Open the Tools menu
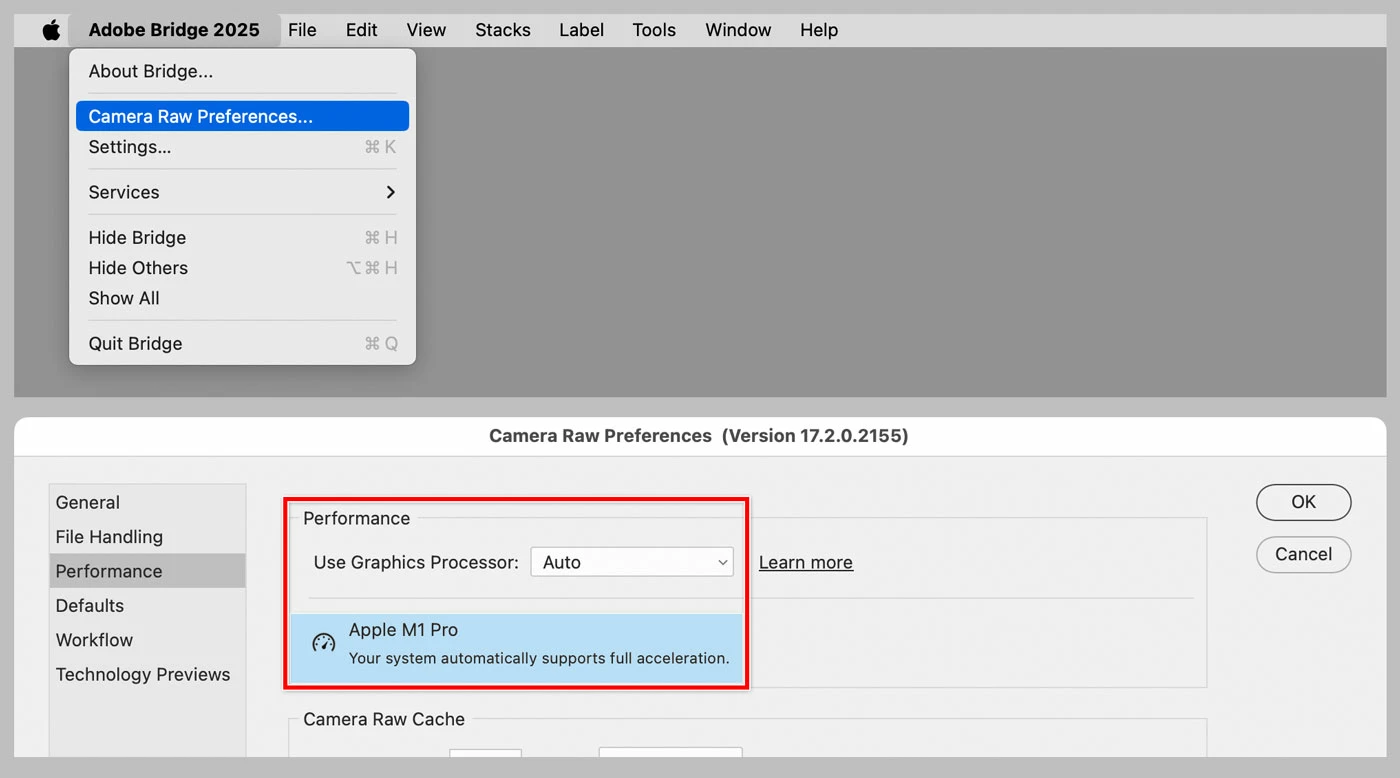1400x778 pixels. pyautogui.click(x=654, y=30)
